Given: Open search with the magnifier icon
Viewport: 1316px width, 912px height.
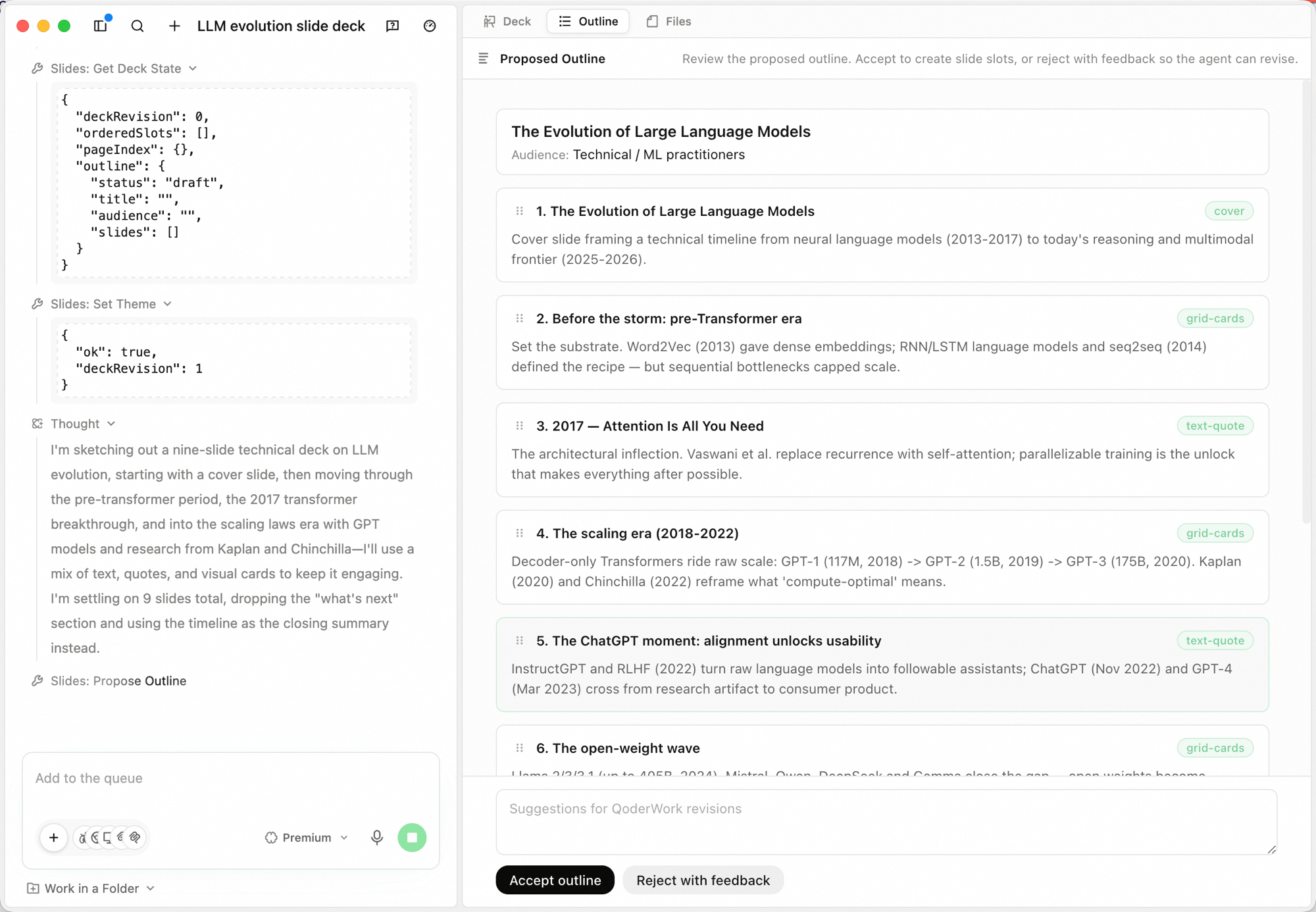Looking at the screenshot, I should pos(138,26).
